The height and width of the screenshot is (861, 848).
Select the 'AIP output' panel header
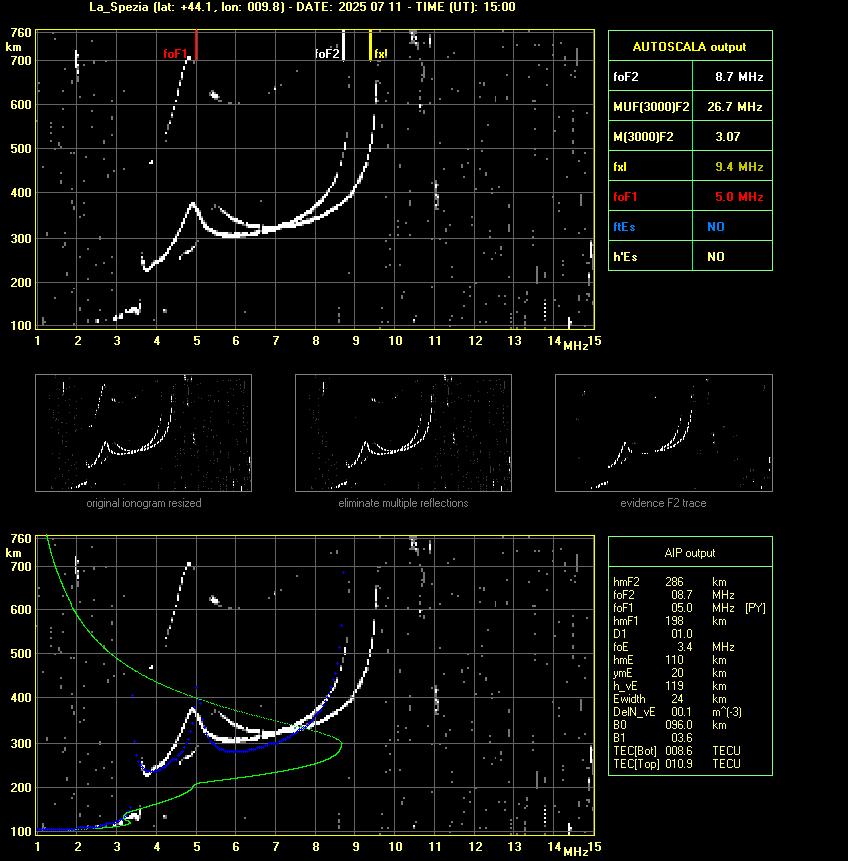click(x=690, y=553)
